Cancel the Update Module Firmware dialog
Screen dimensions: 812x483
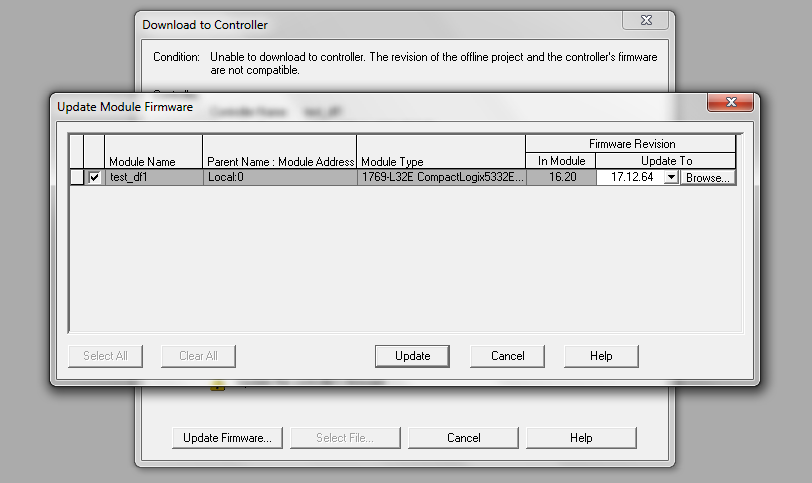(x=508, y=356)
